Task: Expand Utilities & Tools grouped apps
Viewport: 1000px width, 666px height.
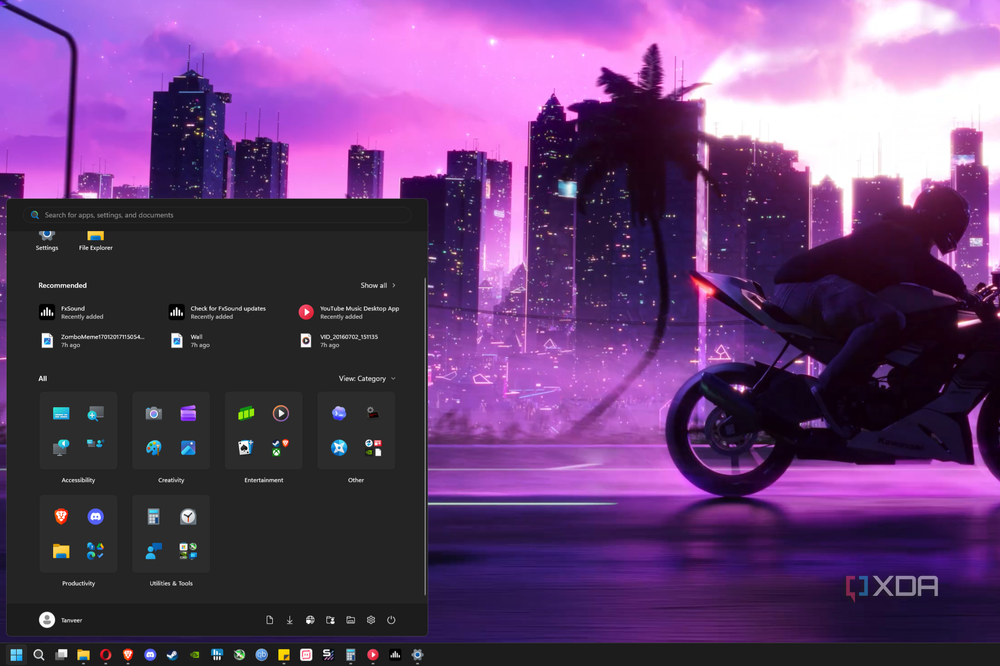Action: [188, 551]
